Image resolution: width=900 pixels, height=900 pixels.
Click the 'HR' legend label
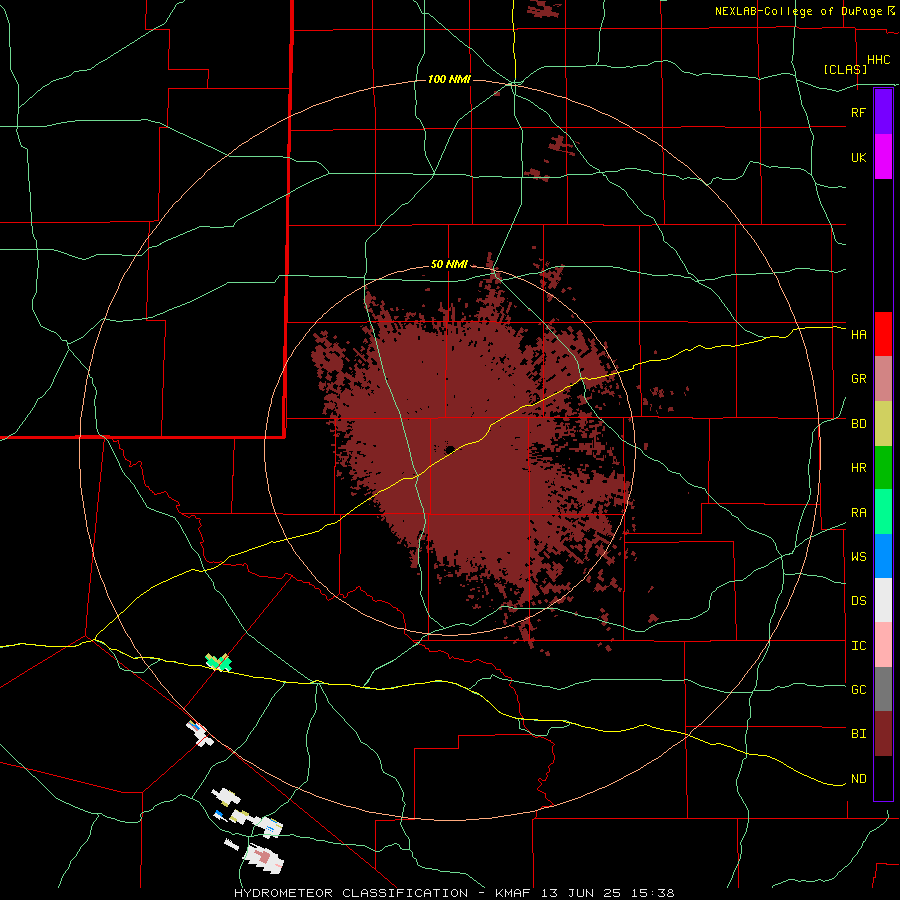[x=858, y=468]
